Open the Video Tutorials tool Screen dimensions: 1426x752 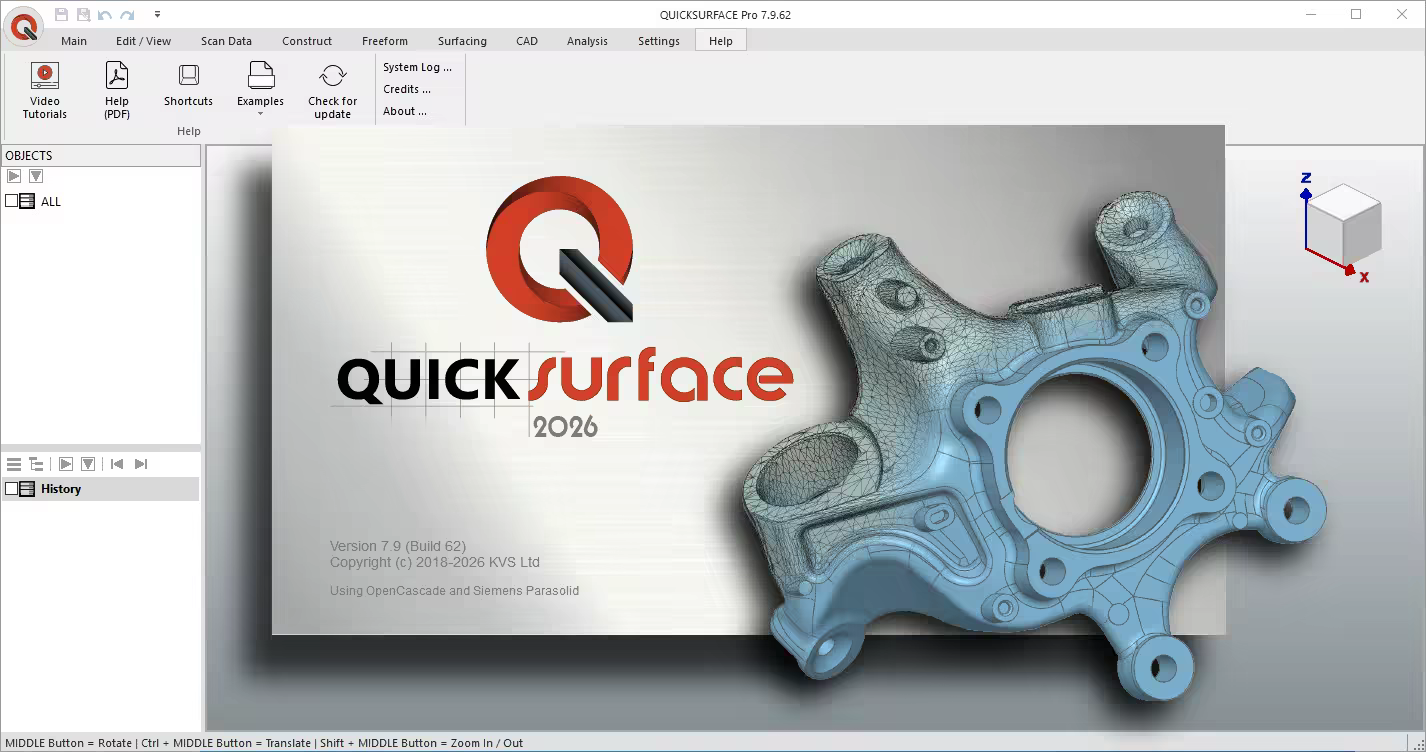tap(43, 88)
